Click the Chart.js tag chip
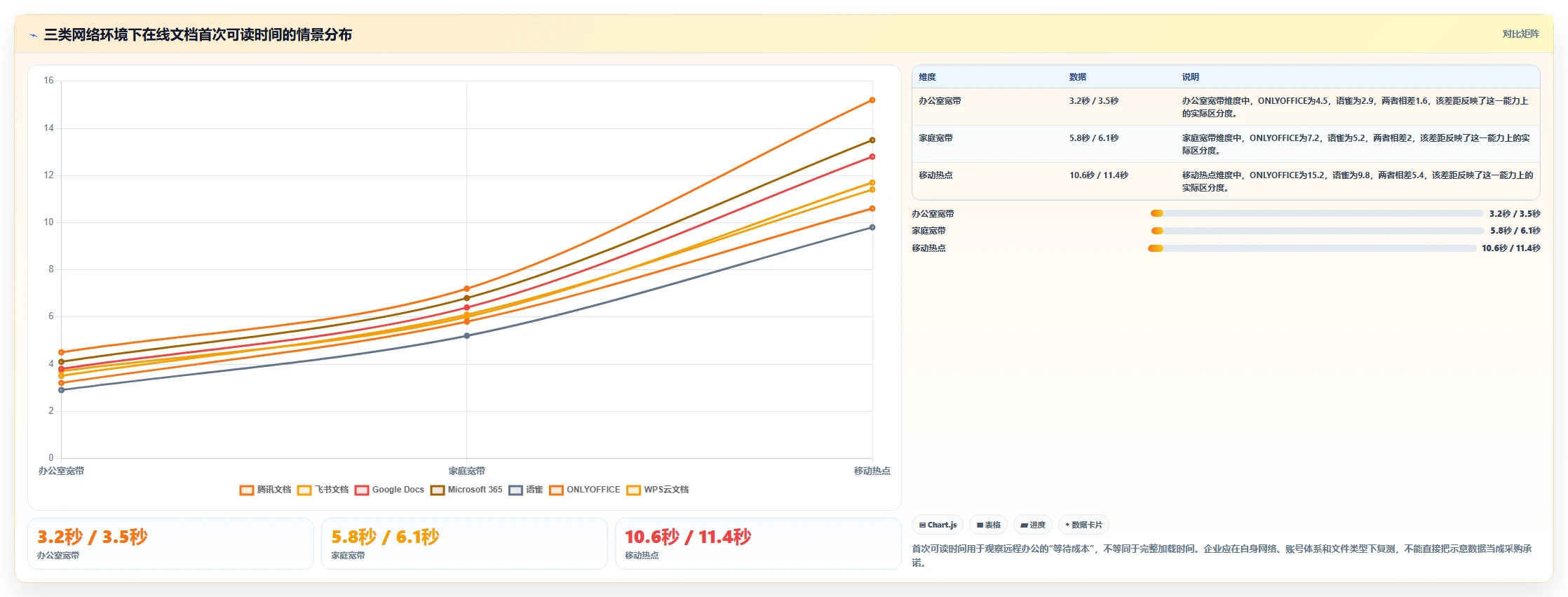The height and width of the screenshot is (597, 1568). 938,525
